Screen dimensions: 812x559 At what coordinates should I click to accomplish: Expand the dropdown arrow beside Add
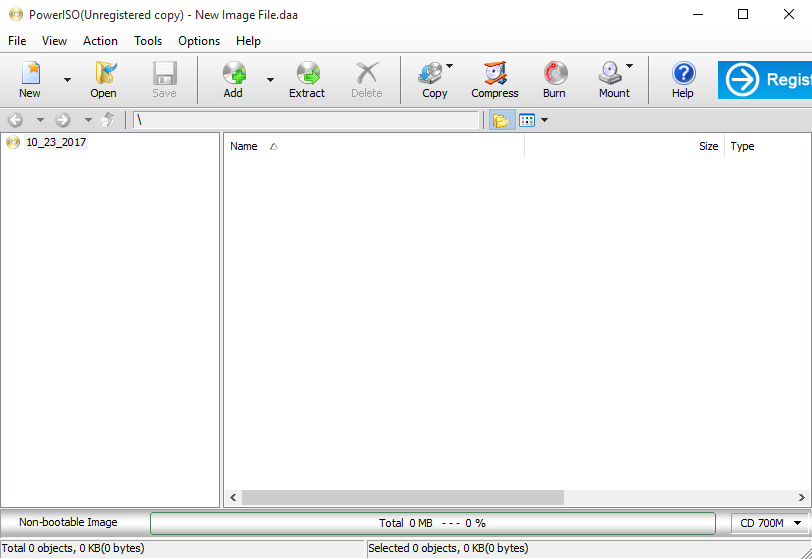click(270, 80)
